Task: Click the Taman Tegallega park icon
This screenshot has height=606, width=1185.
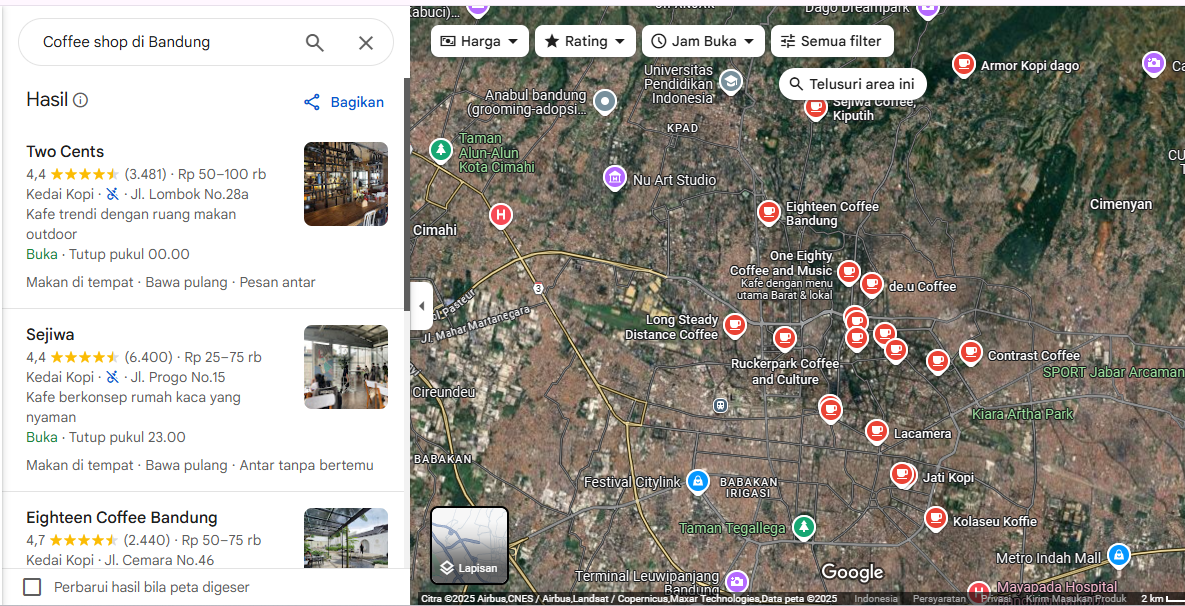Action: (x=804, y=527)
